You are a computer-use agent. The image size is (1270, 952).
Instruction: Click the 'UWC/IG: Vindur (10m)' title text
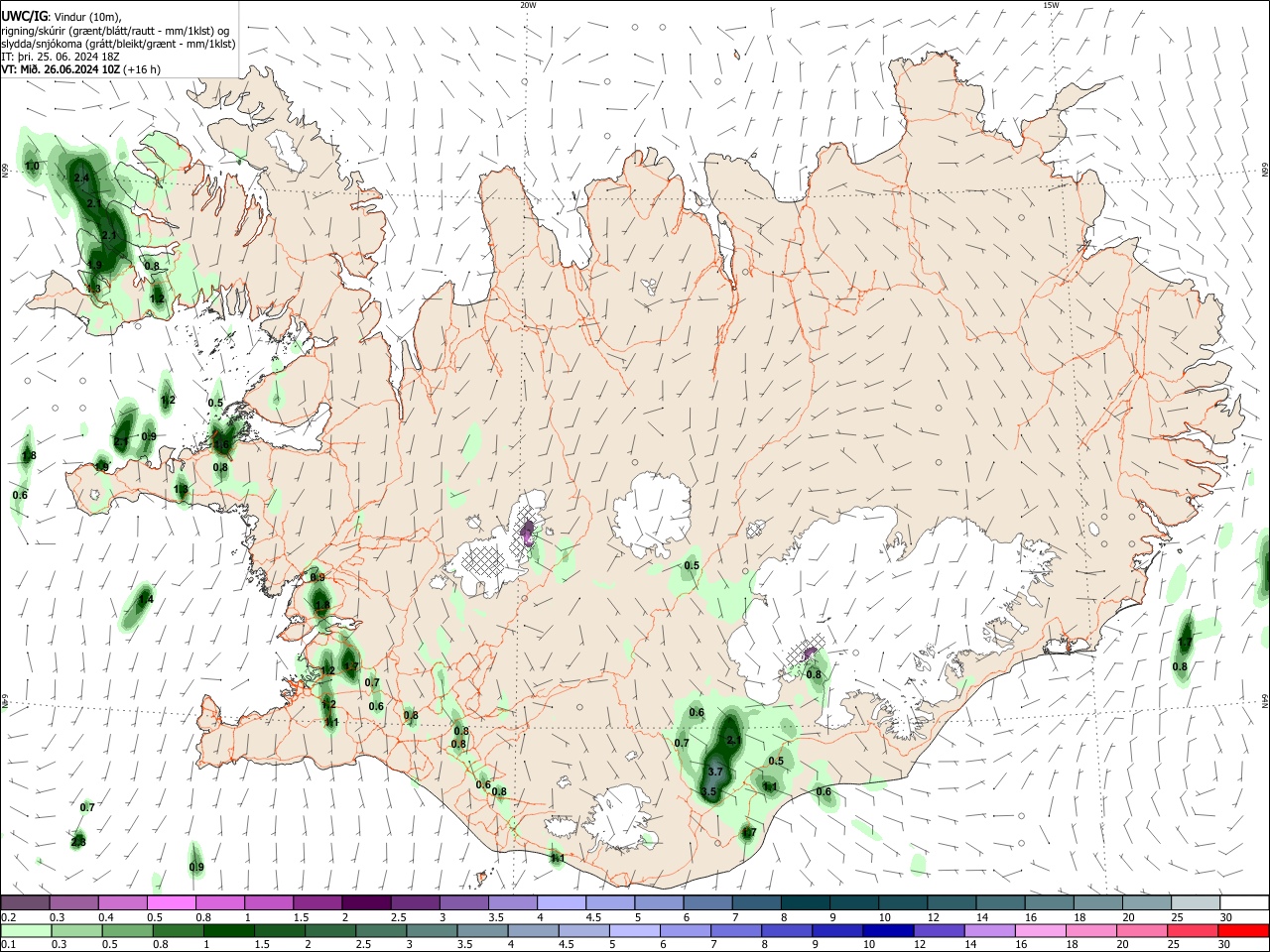62,17
